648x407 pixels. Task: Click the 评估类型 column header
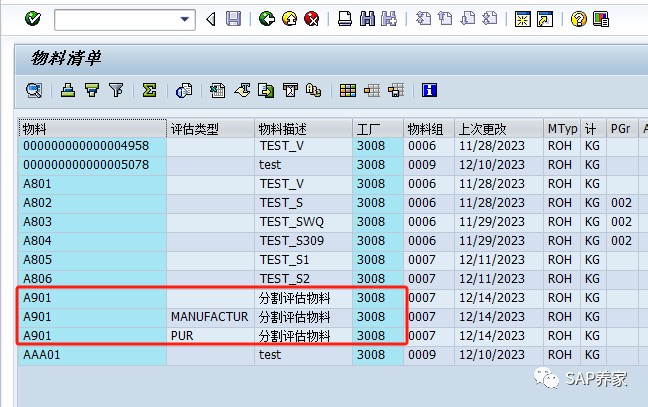[211, 129]
